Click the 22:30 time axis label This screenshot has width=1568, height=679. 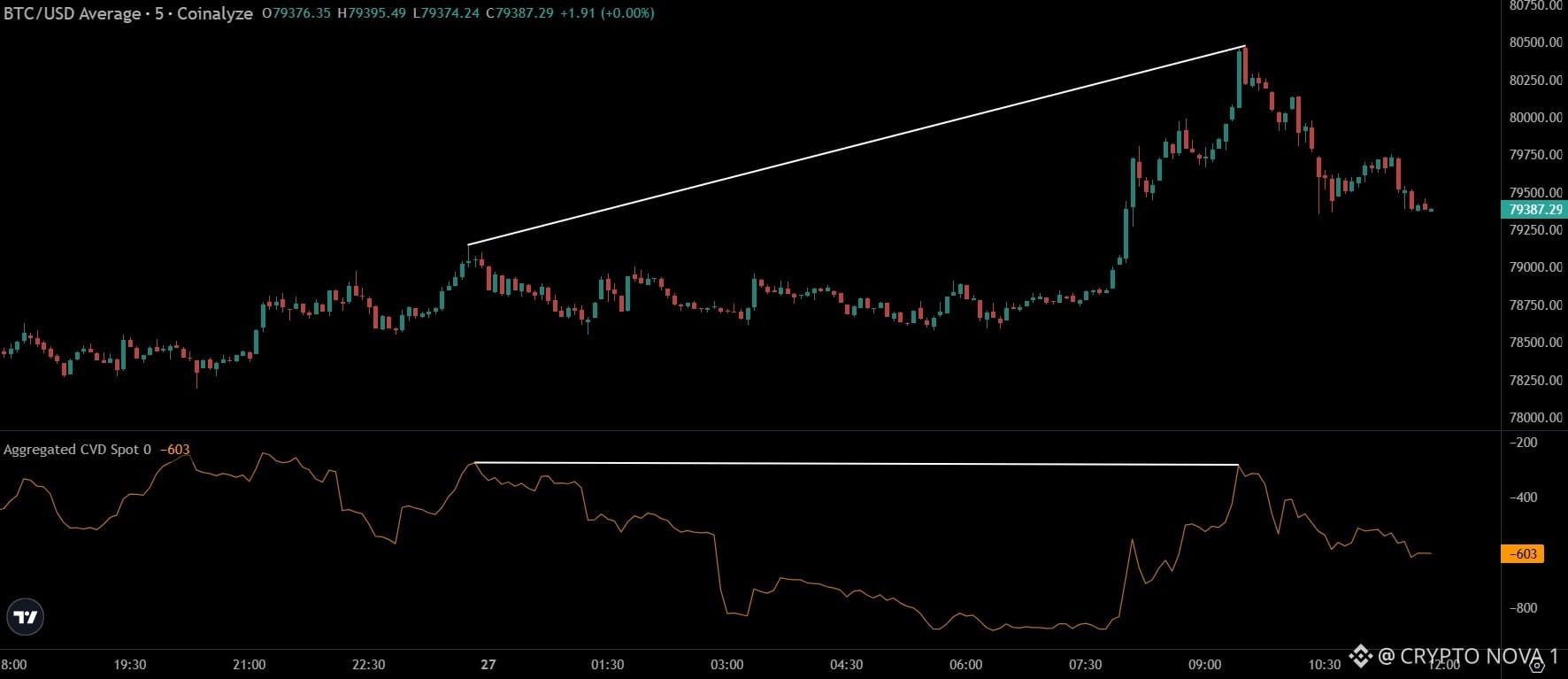tap(368, 665)
